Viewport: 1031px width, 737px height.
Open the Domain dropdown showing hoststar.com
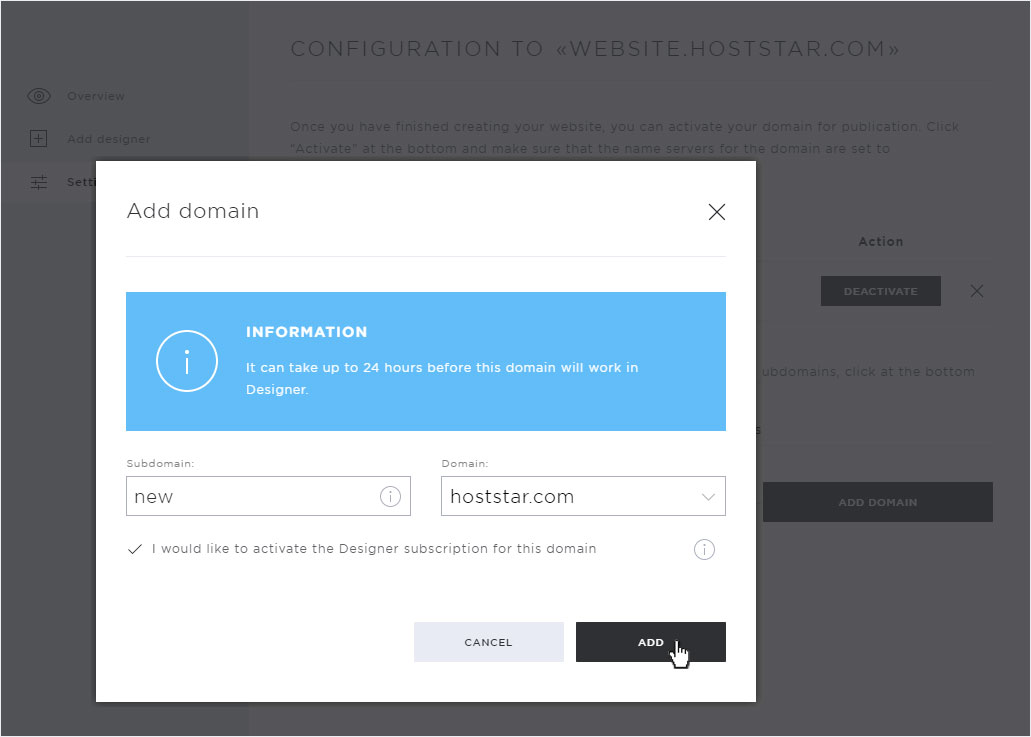(x=583, y=496)
